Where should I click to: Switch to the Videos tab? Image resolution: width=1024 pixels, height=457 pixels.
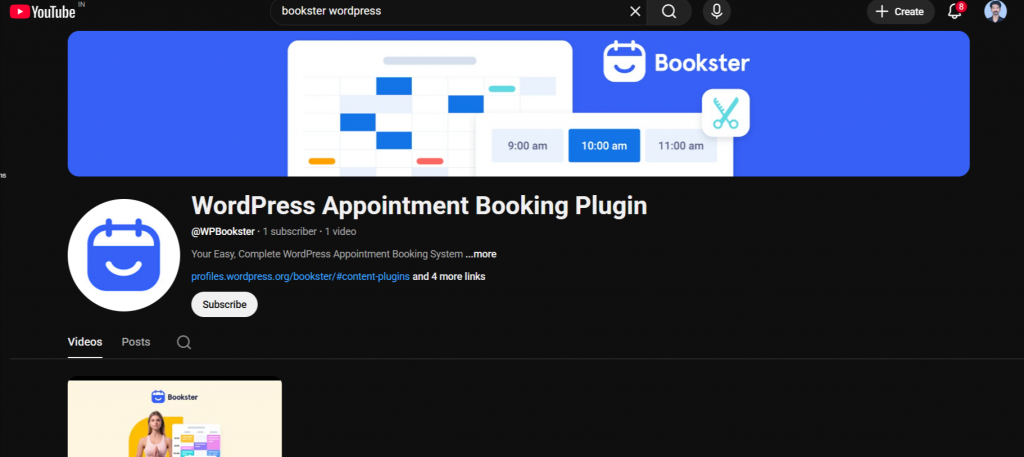[x=85, y=342]
